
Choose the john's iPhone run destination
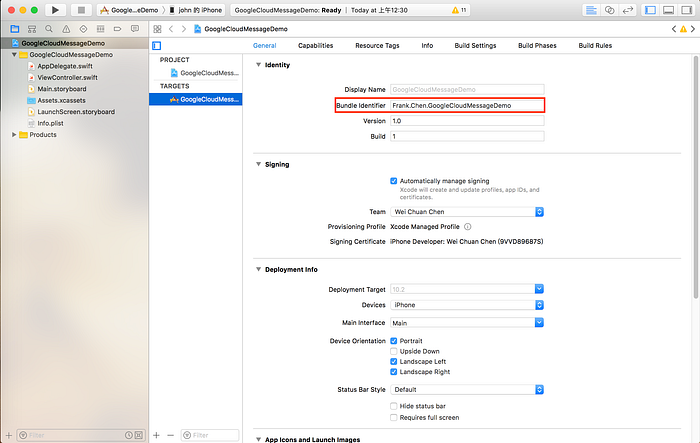point(196,10)
